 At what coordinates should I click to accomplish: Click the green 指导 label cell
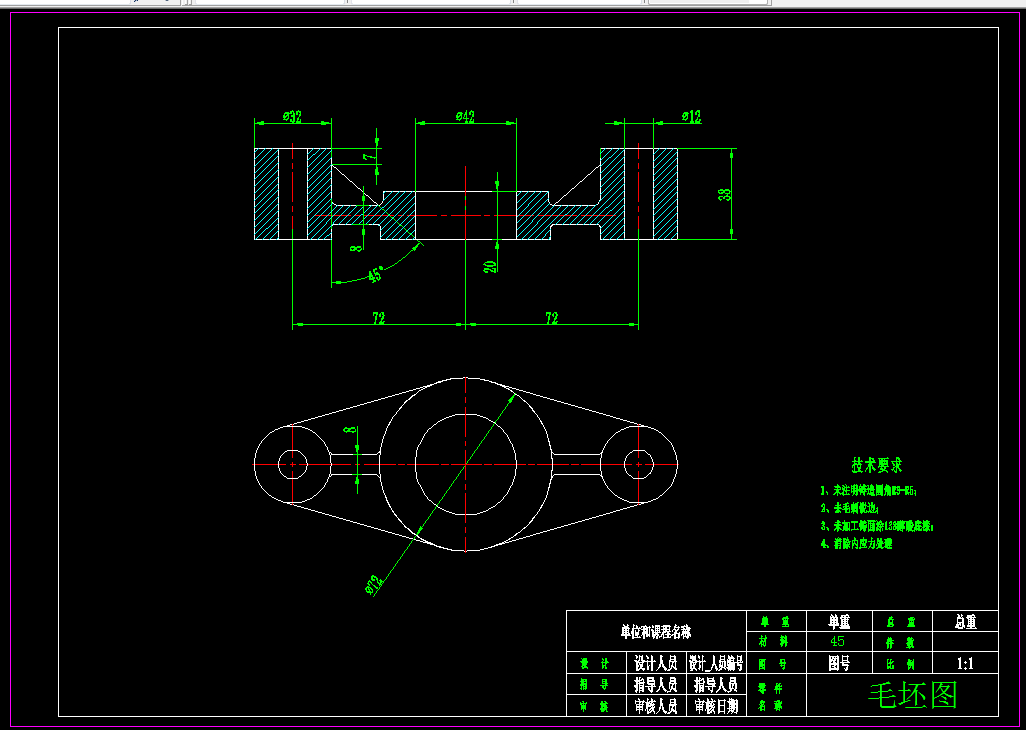[x=596, y=684]
